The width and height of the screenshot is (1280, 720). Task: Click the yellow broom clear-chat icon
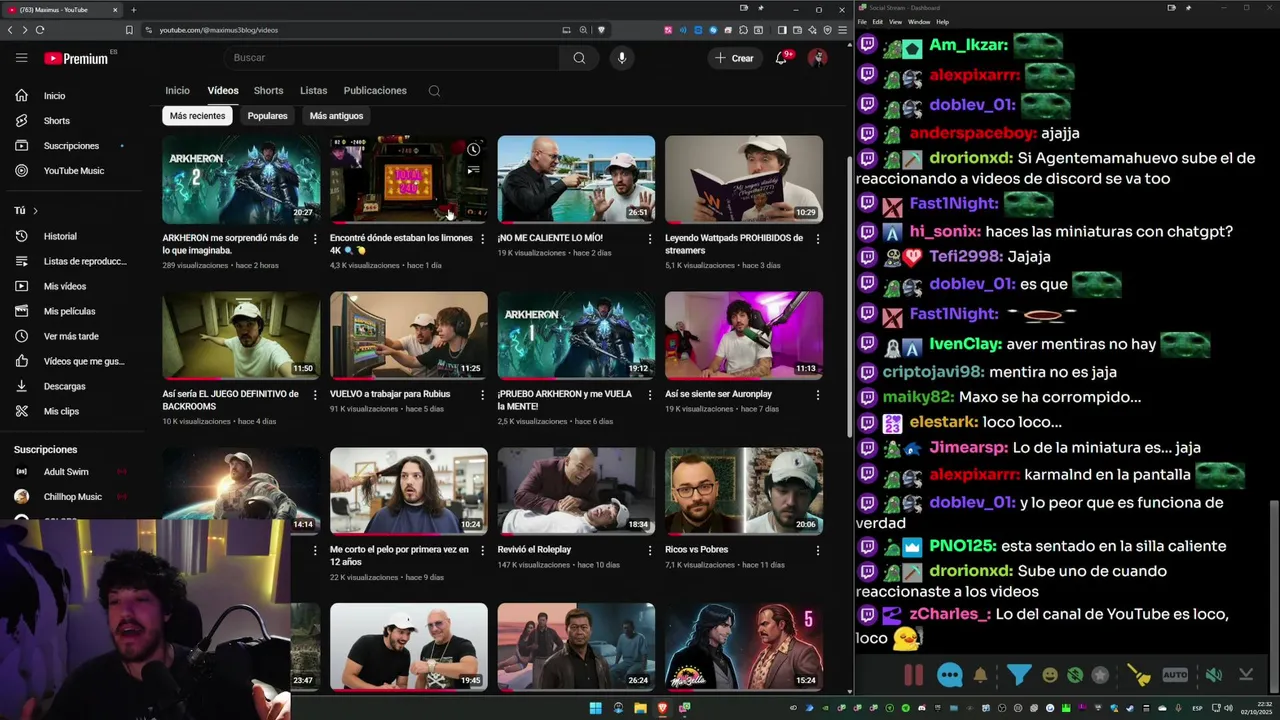1139,675
